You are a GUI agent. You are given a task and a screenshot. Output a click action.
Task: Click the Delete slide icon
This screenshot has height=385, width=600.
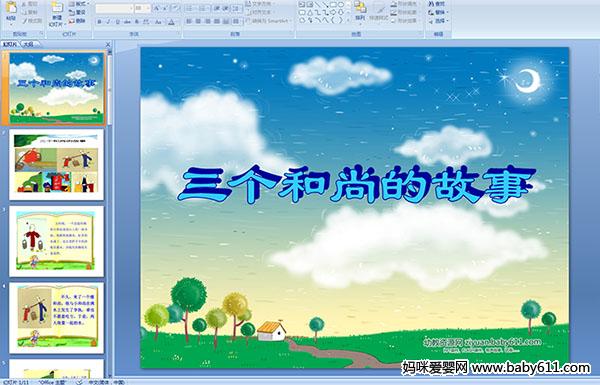click(x=77, y=21)
